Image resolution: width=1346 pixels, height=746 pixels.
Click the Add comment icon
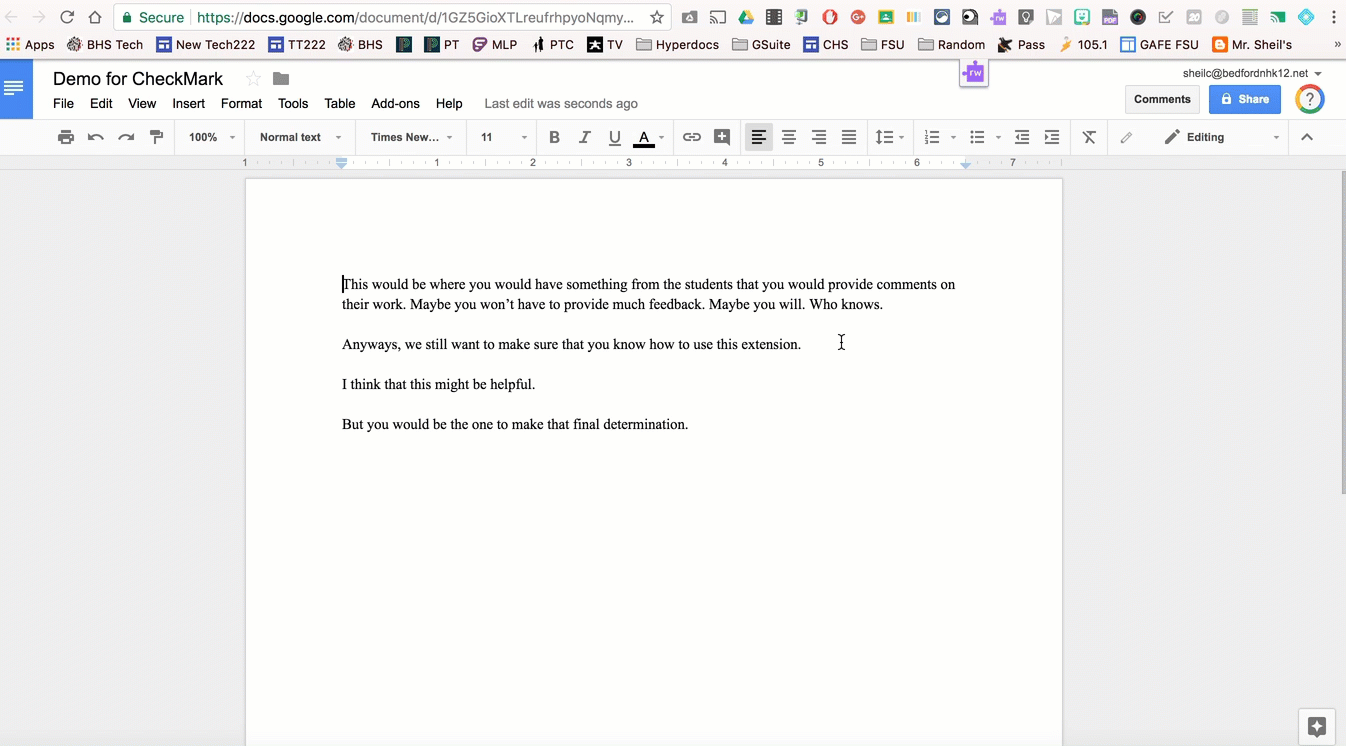[x=722, y=137]
